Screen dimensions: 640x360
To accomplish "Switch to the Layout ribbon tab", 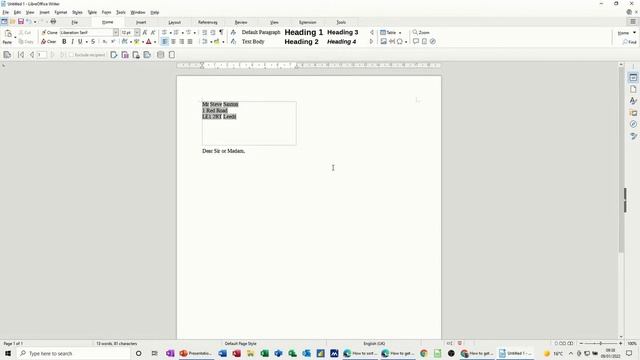I will point(174,22).
